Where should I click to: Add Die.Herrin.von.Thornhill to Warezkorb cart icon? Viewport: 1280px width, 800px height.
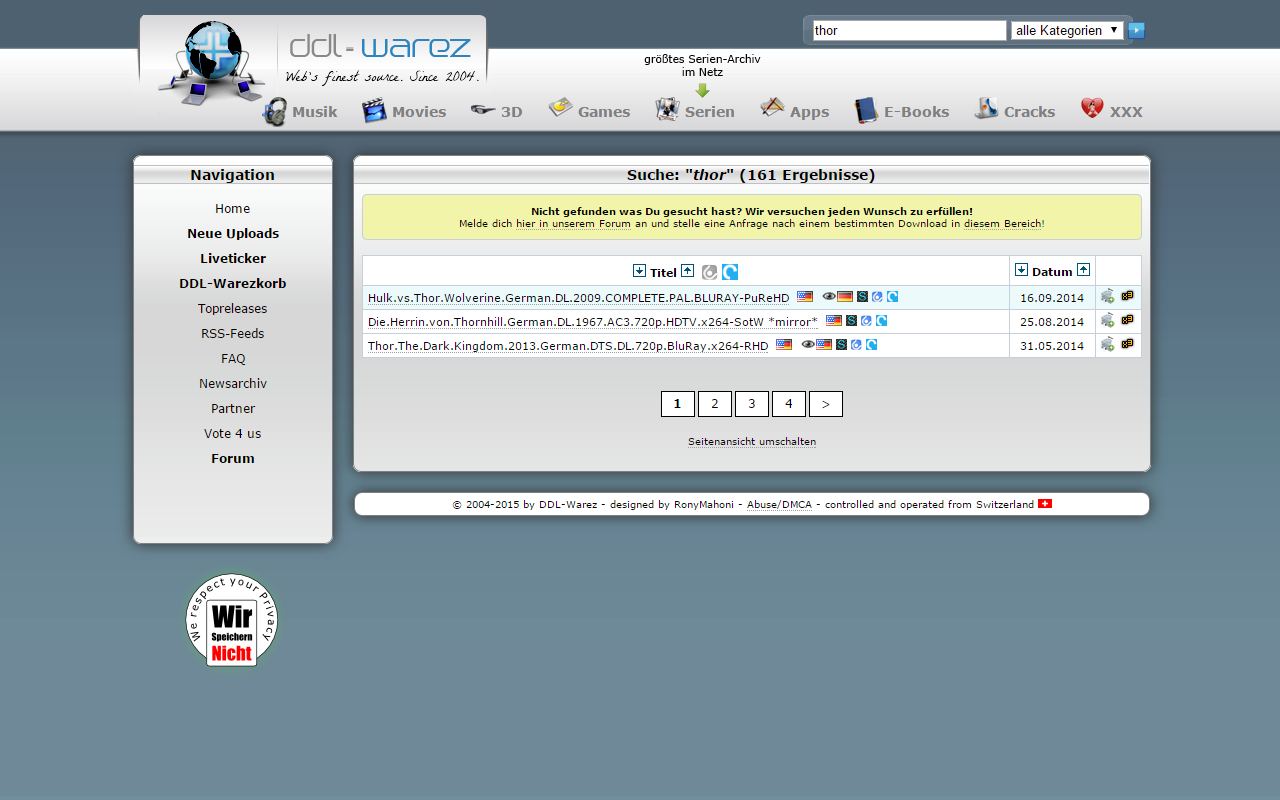(1107, 320)
